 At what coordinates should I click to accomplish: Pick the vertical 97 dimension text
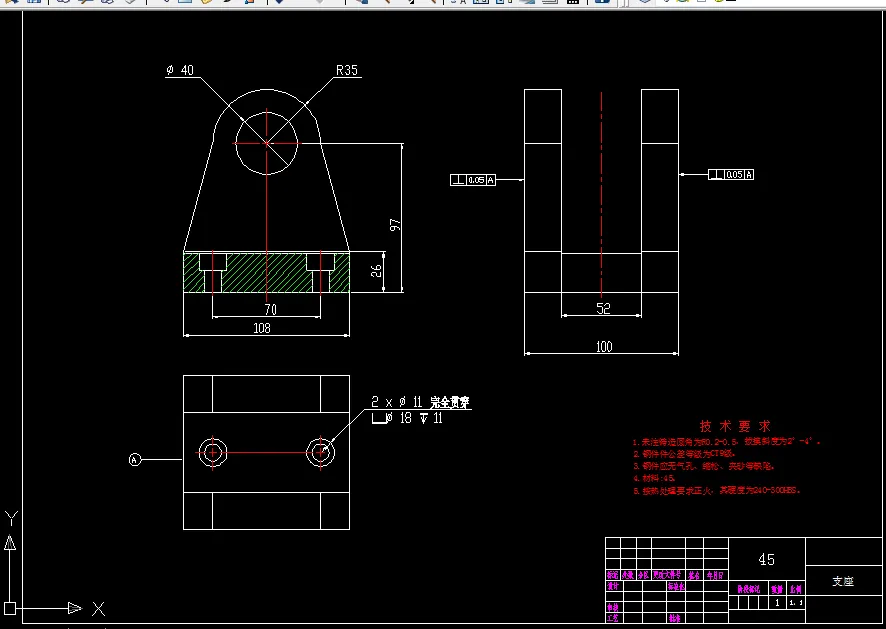(x=395, y=224)
